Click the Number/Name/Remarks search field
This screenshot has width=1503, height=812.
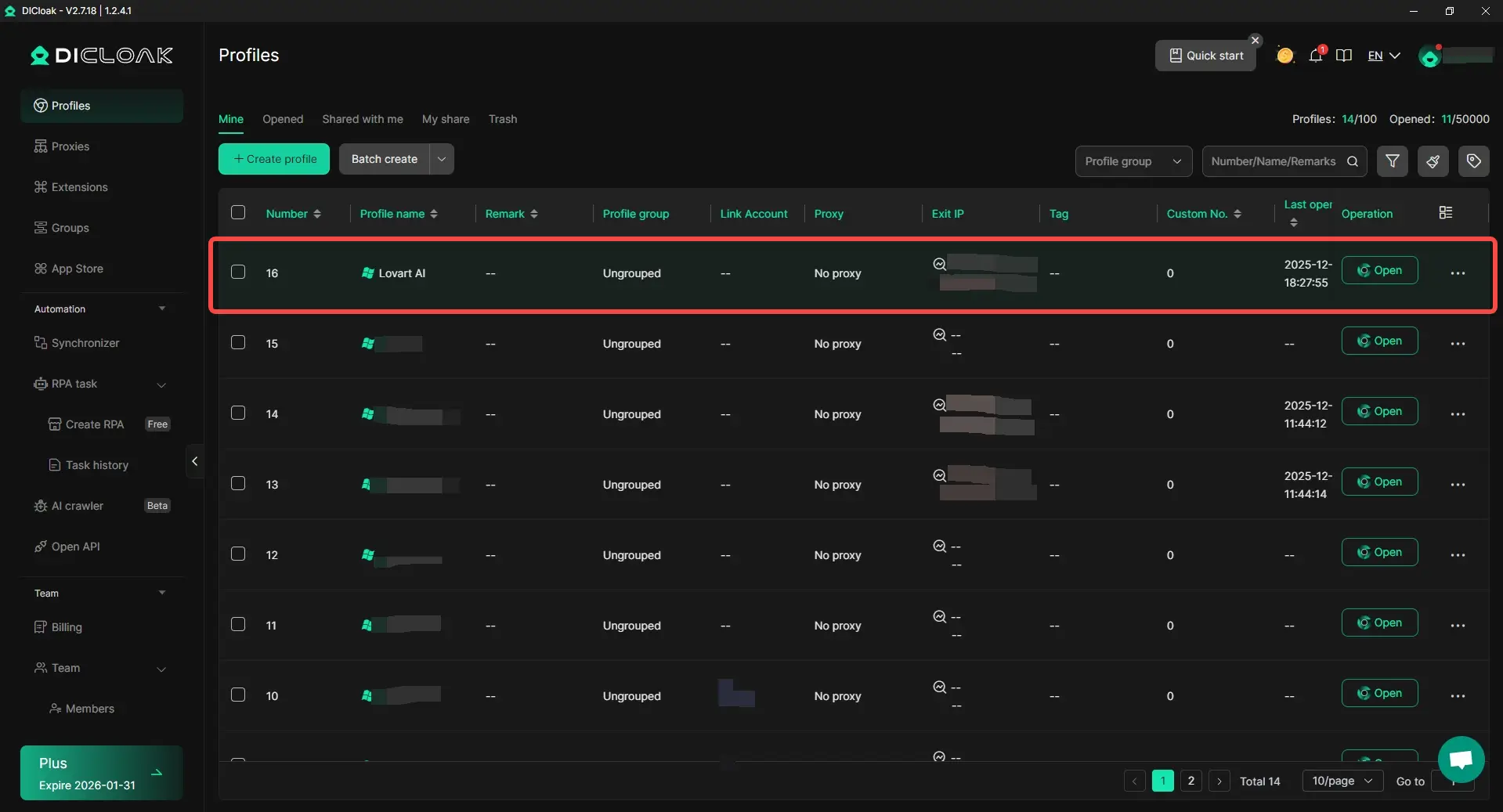pos(1274,161)
